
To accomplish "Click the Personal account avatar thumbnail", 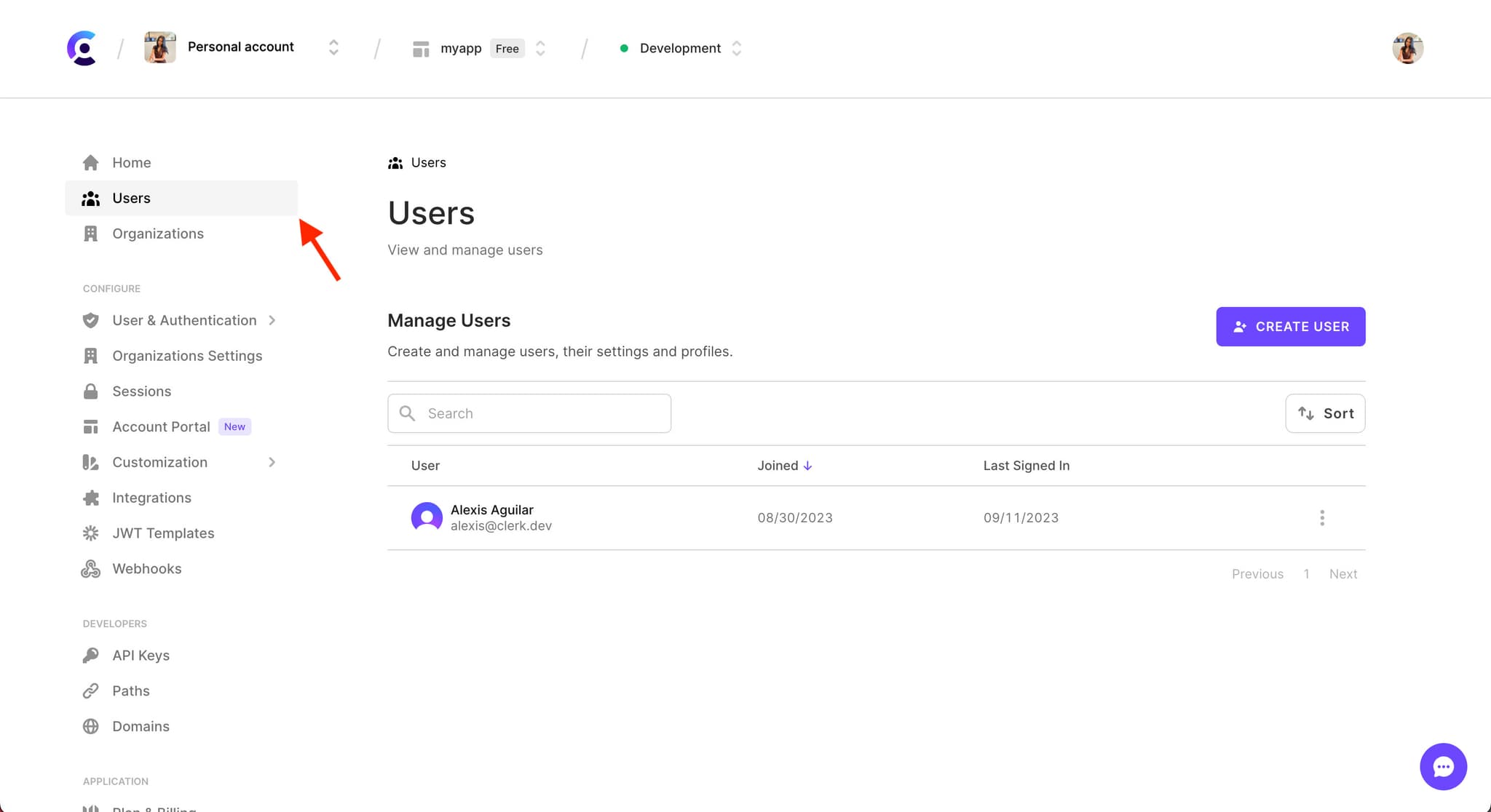I will (159, 47).
